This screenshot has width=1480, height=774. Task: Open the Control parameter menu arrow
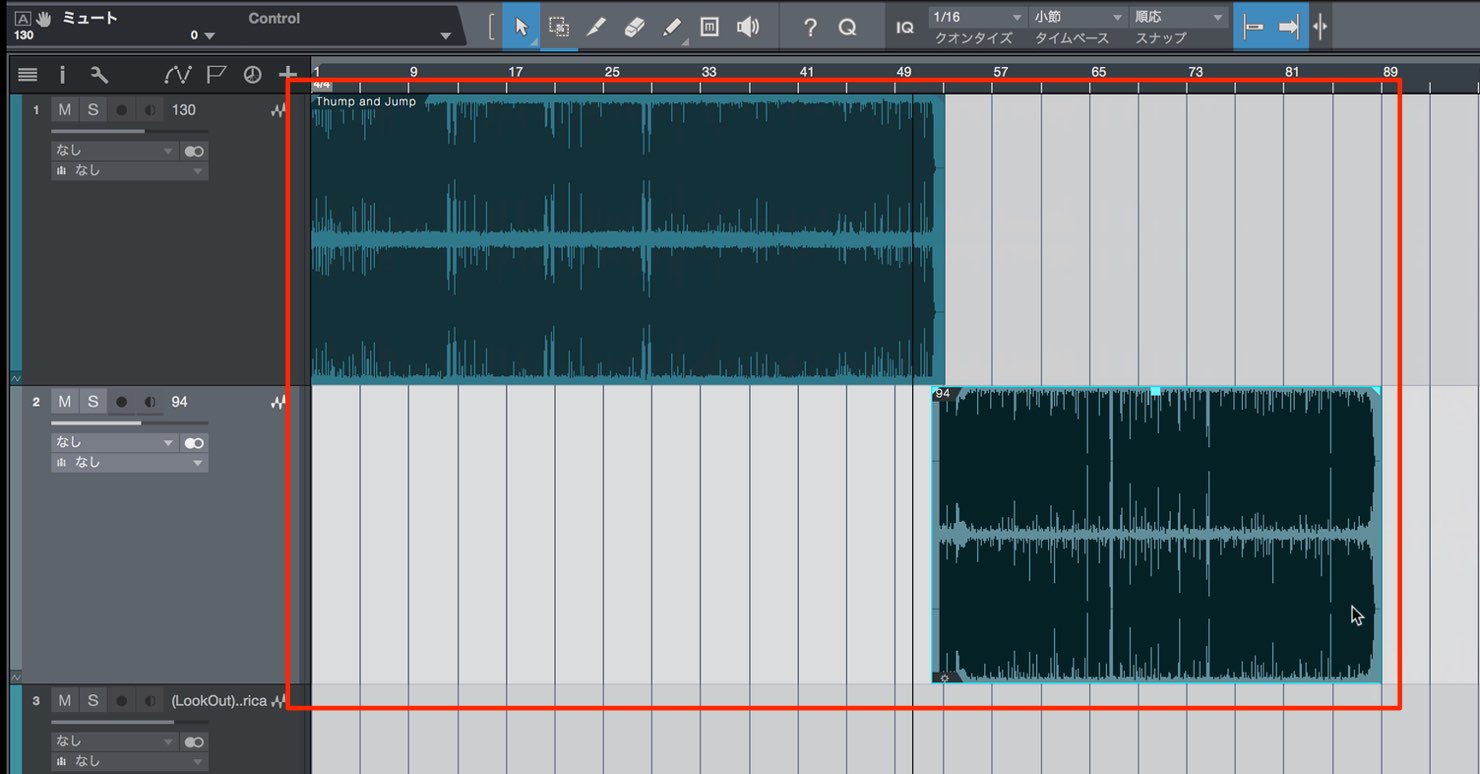[x=446, y=36]
